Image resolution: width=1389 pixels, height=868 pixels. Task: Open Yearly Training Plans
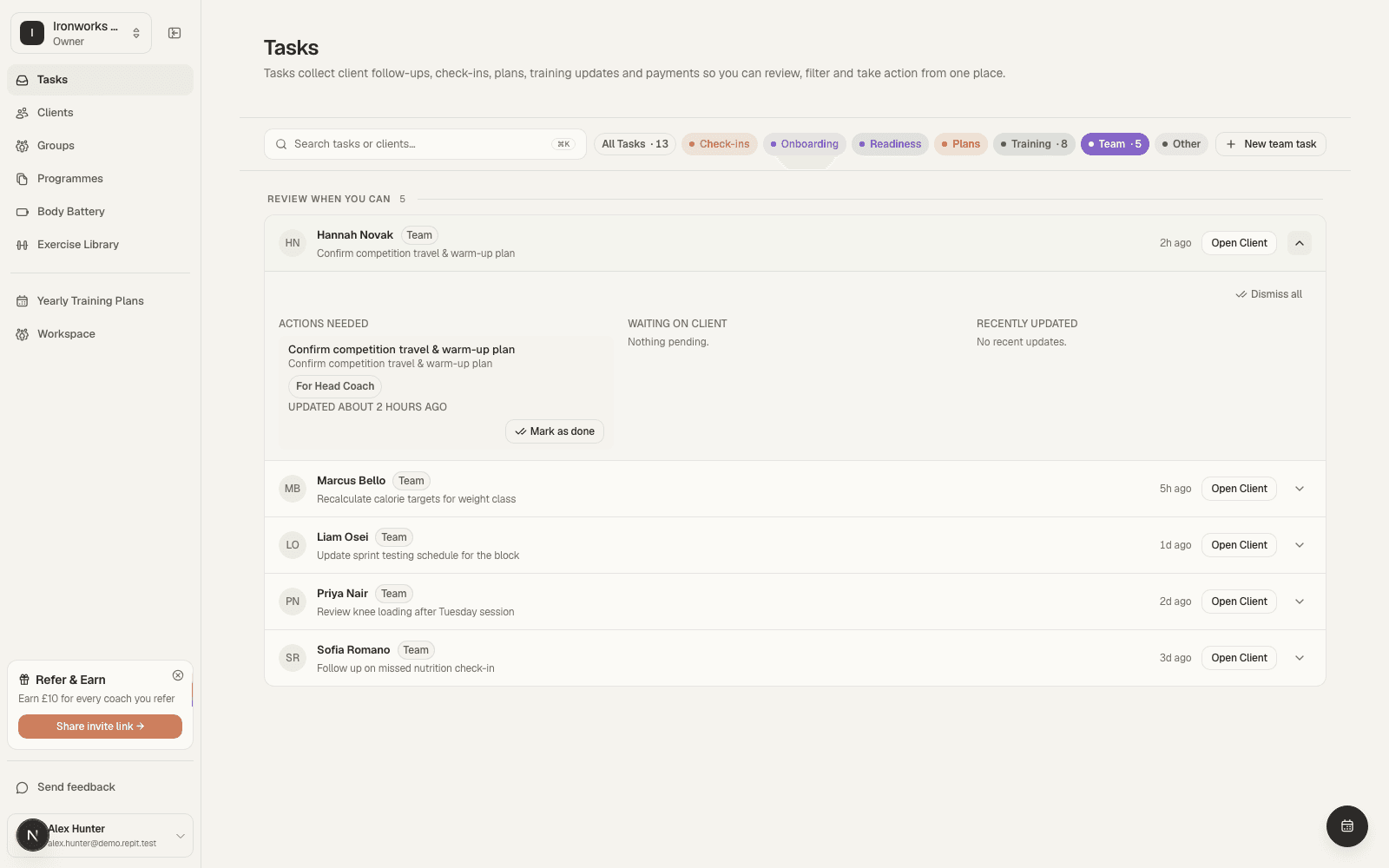pos(100,301)
